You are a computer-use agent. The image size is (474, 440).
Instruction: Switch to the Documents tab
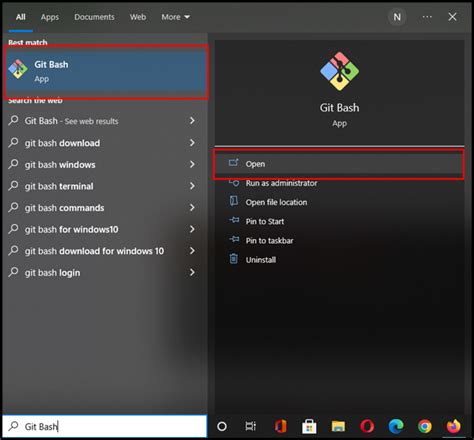(94, 17)
